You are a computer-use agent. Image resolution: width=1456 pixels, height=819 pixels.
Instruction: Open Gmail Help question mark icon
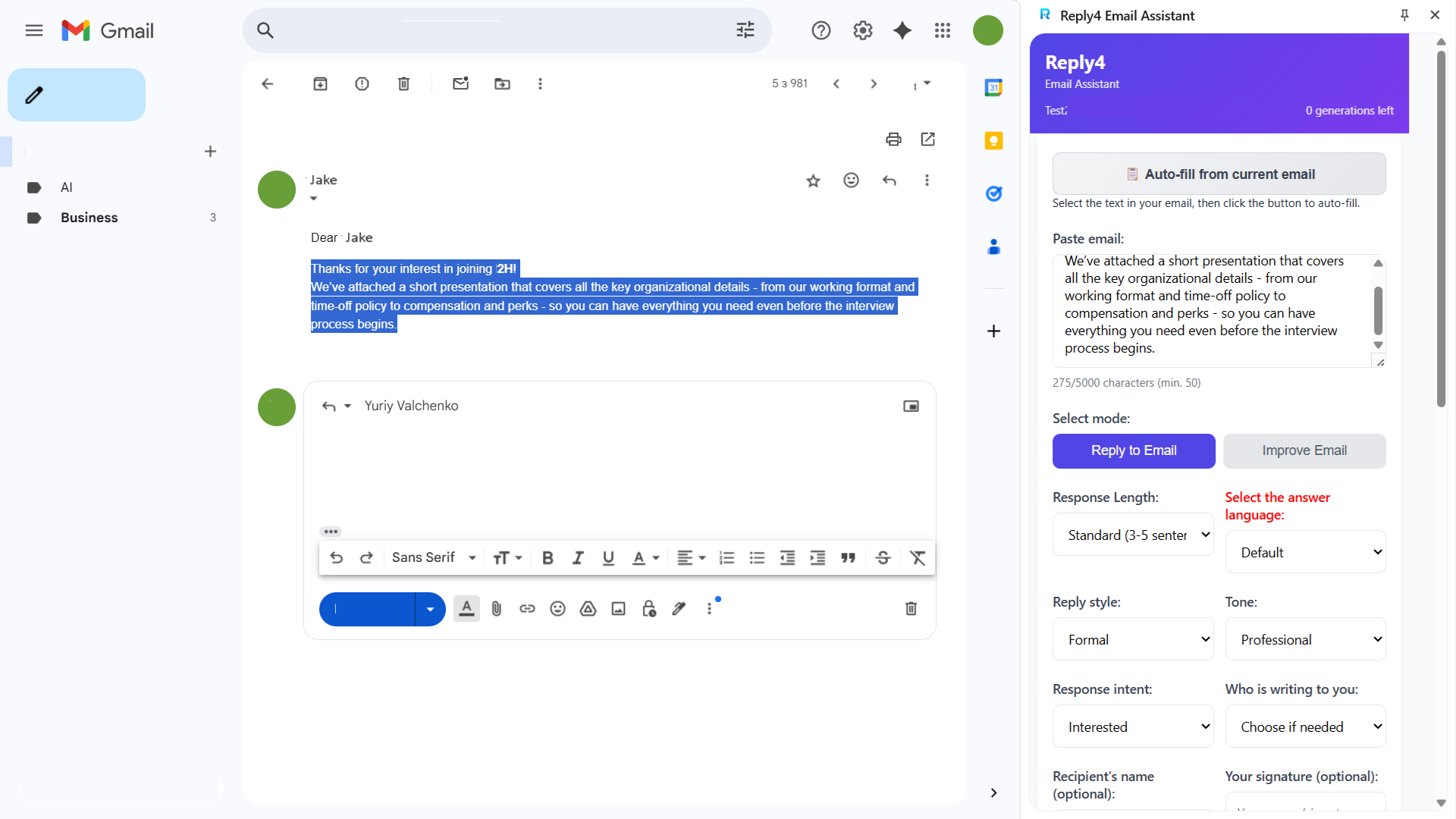[x=821, y=30]
